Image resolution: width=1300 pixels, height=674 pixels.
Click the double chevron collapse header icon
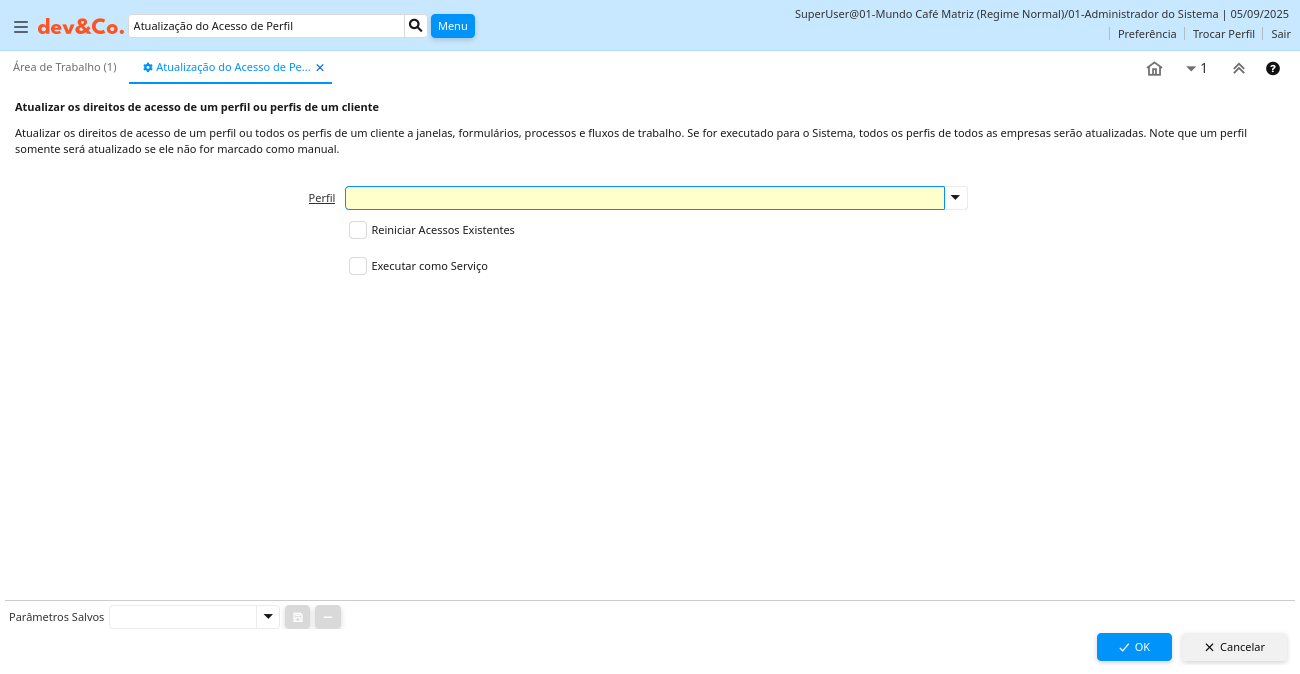1239,69
